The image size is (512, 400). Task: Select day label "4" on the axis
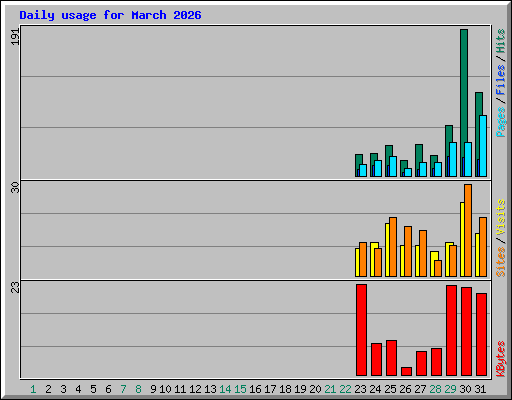(78, 389)
